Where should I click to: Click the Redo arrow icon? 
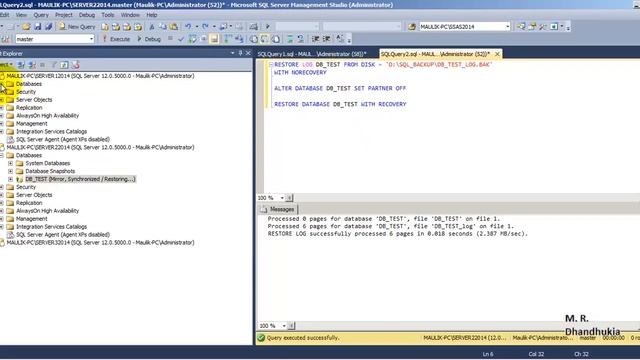205,27
